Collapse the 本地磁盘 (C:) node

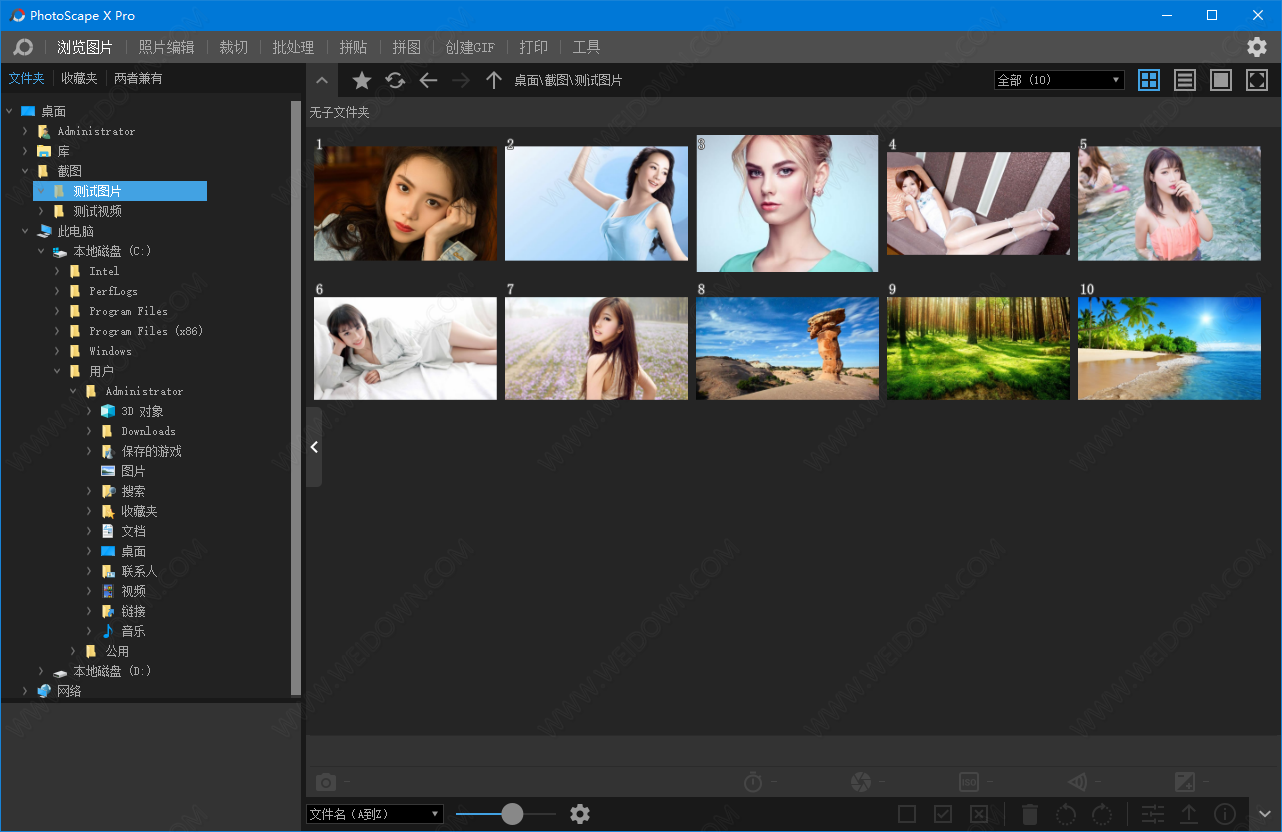(41, 251)
